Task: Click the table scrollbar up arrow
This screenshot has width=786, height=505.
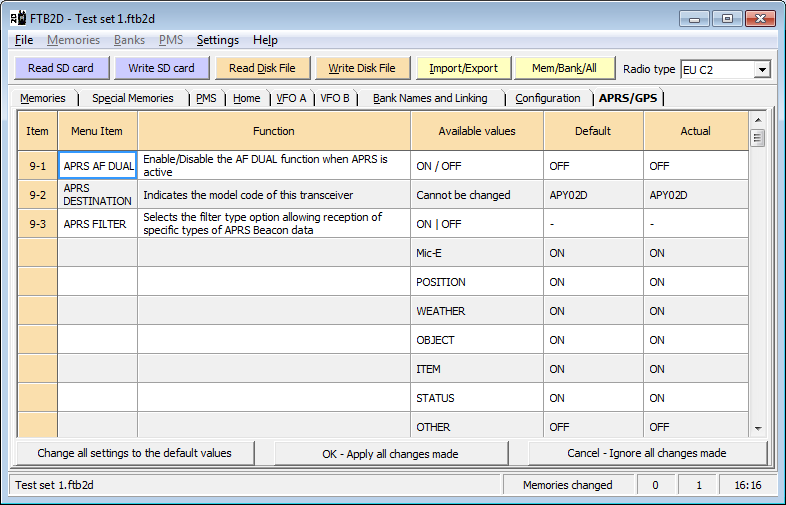Action: coord(758,120)
